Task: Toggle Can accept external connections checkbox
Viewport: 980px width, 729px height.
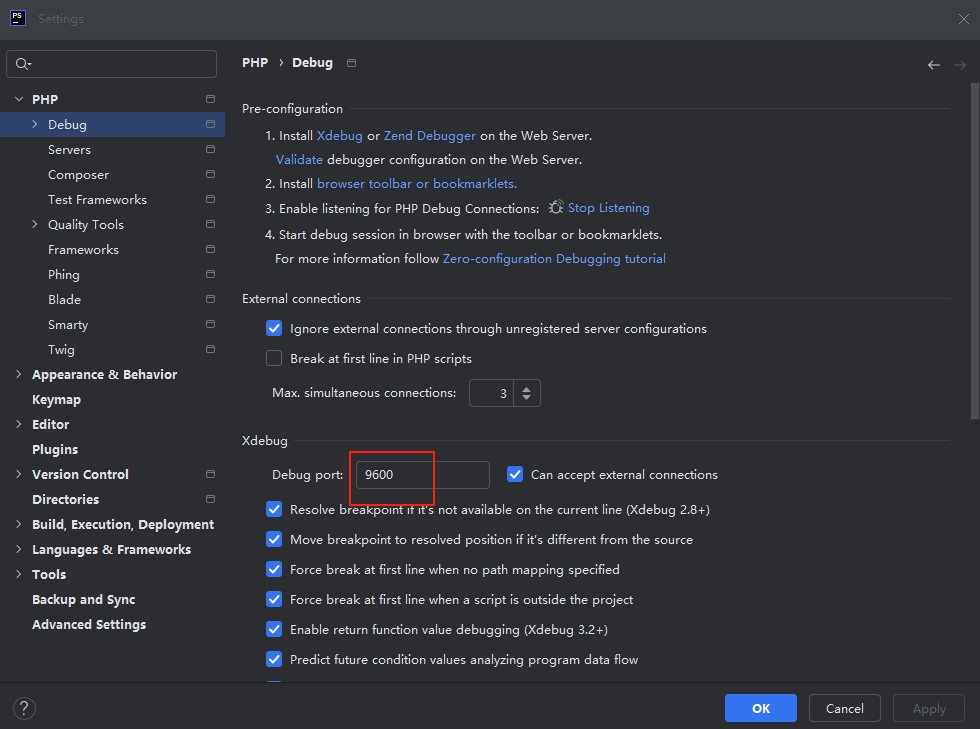Action: click(515, 475)
